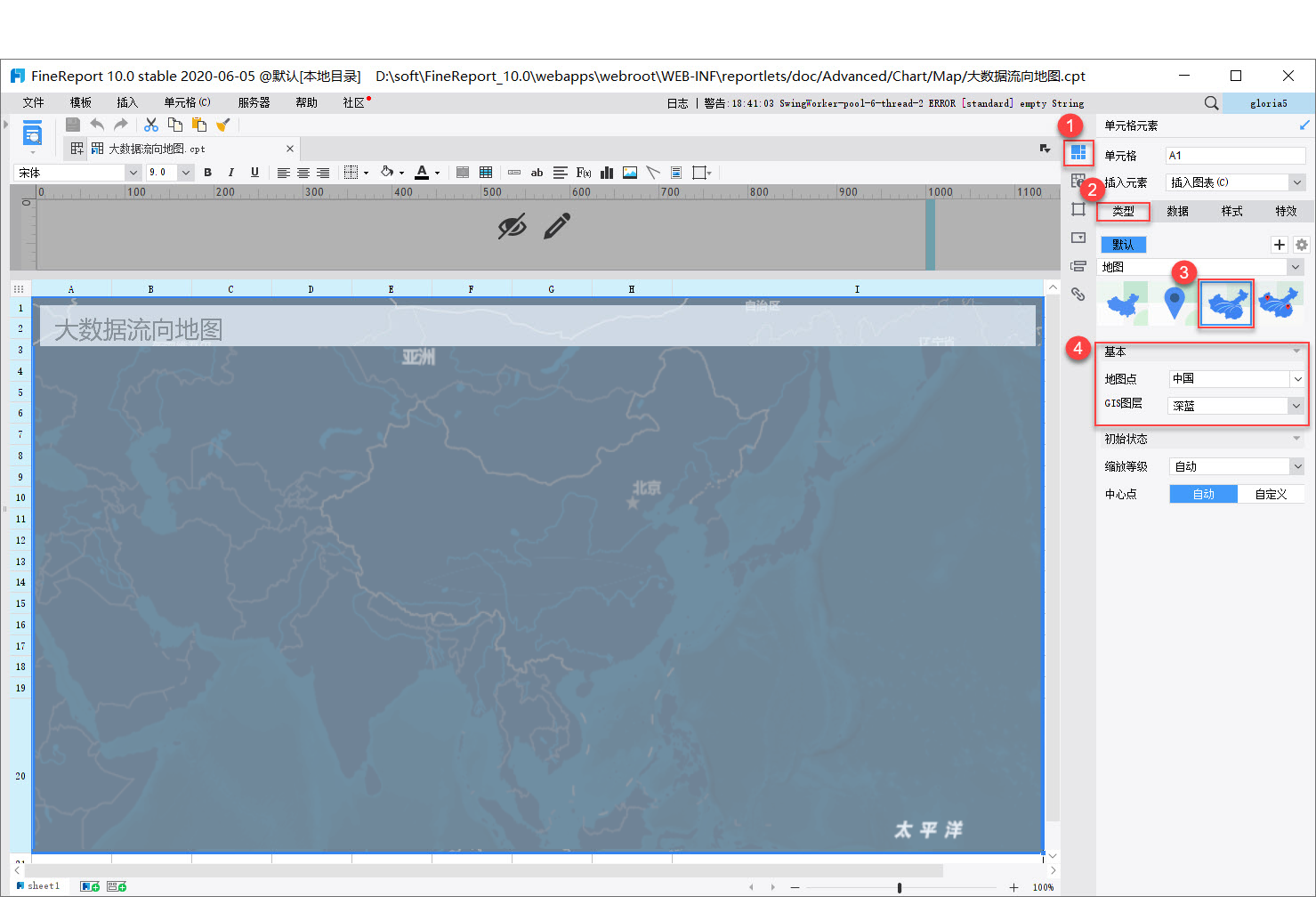Screen dimensions: 1316x897
Task: Click the insert image icon
Action: (630, 173)
